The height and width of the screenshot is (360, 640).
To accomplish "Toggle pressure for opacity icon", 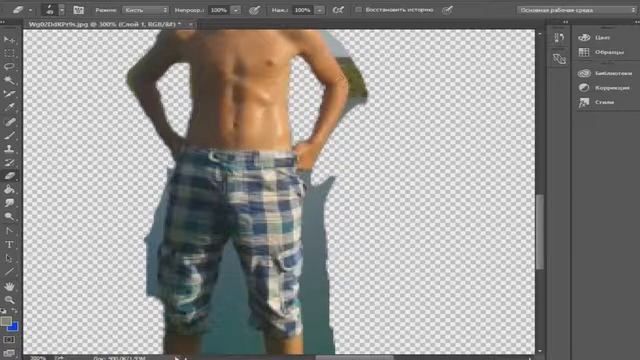I will [x=254, y=10].
